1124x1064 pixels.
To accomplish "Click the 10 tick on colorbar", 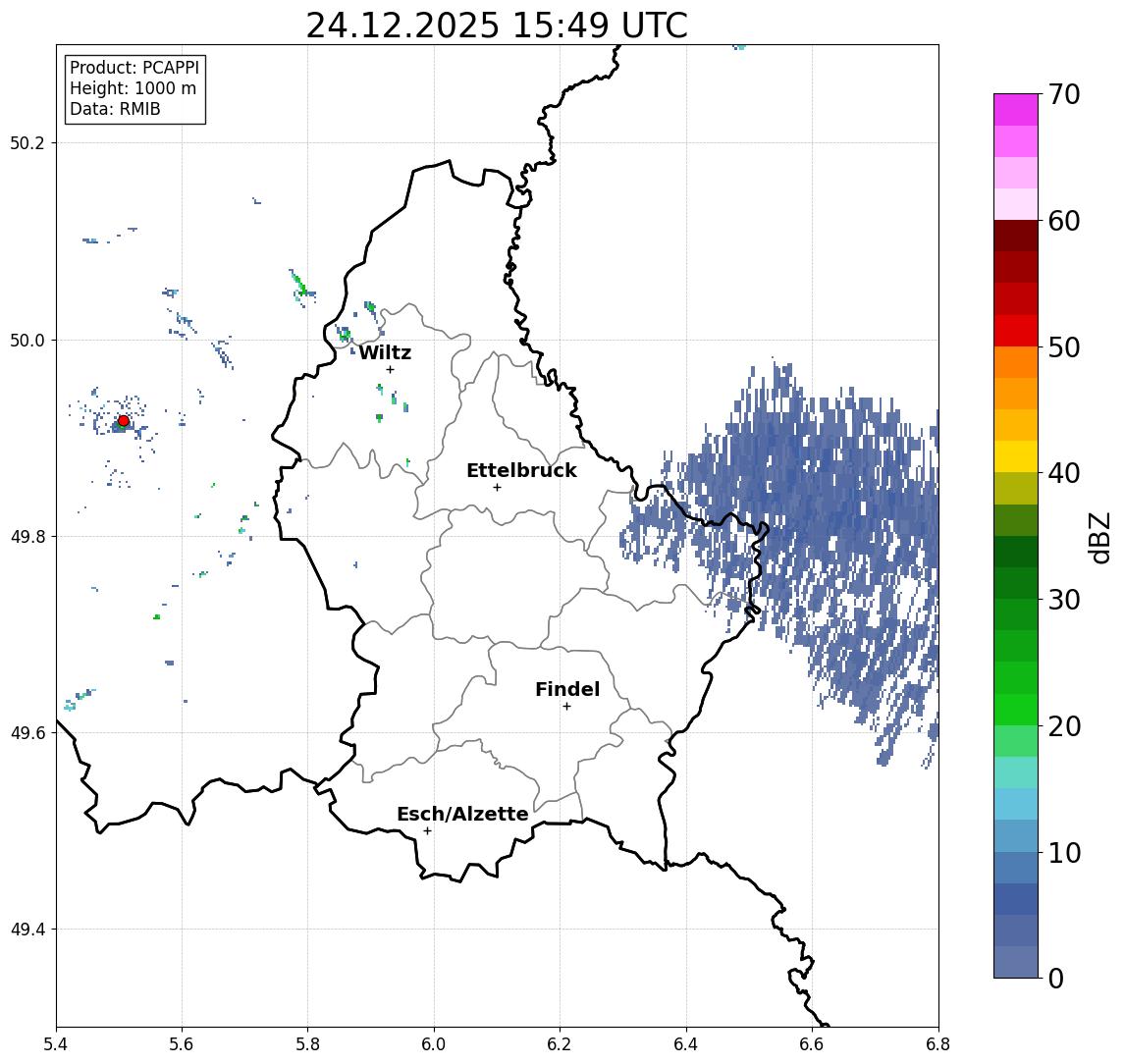I will (x=1064, y=852).
